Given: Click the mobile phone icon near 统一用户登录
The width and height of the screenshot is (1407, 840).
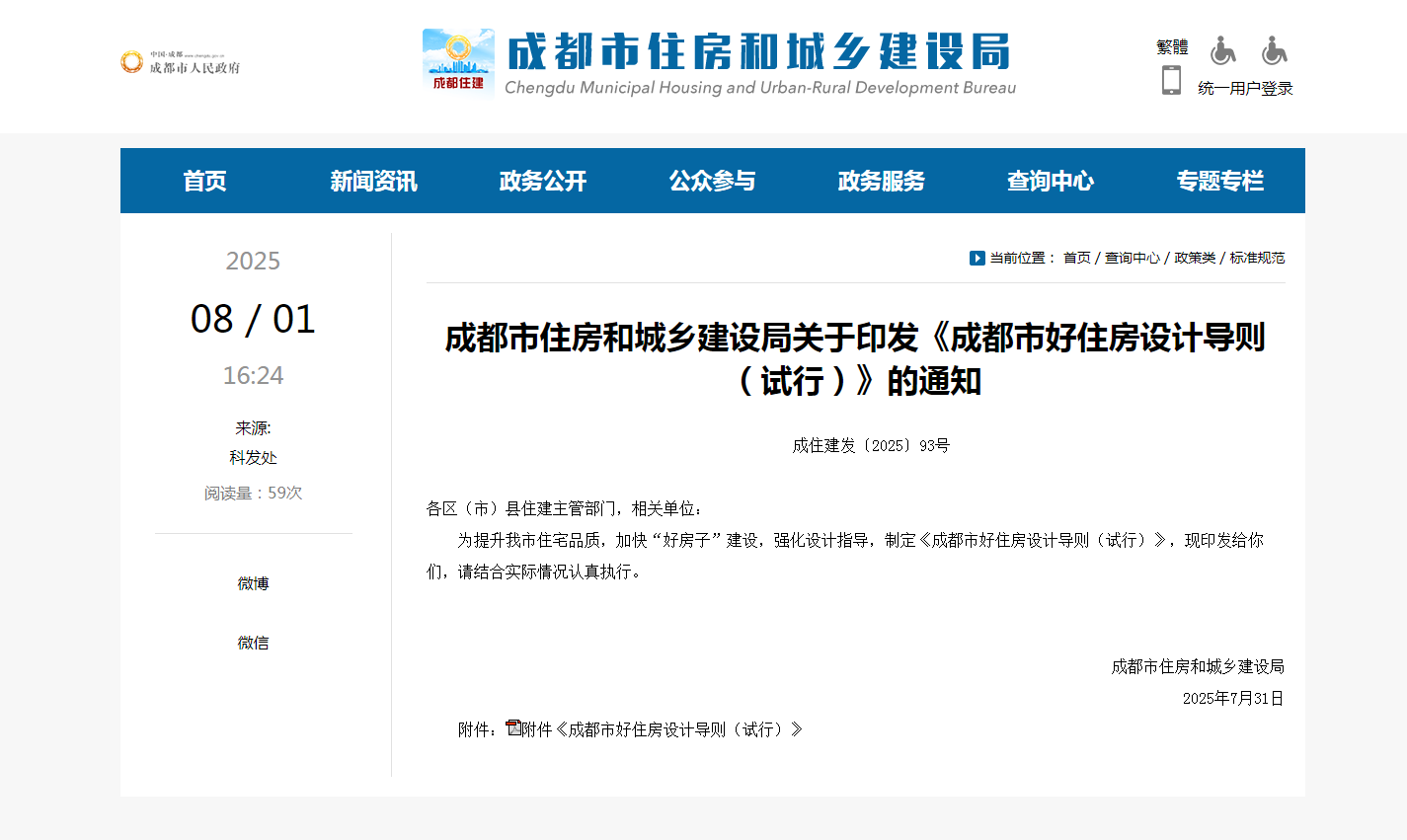Looking at the screenshot, I should [1172, 79].
